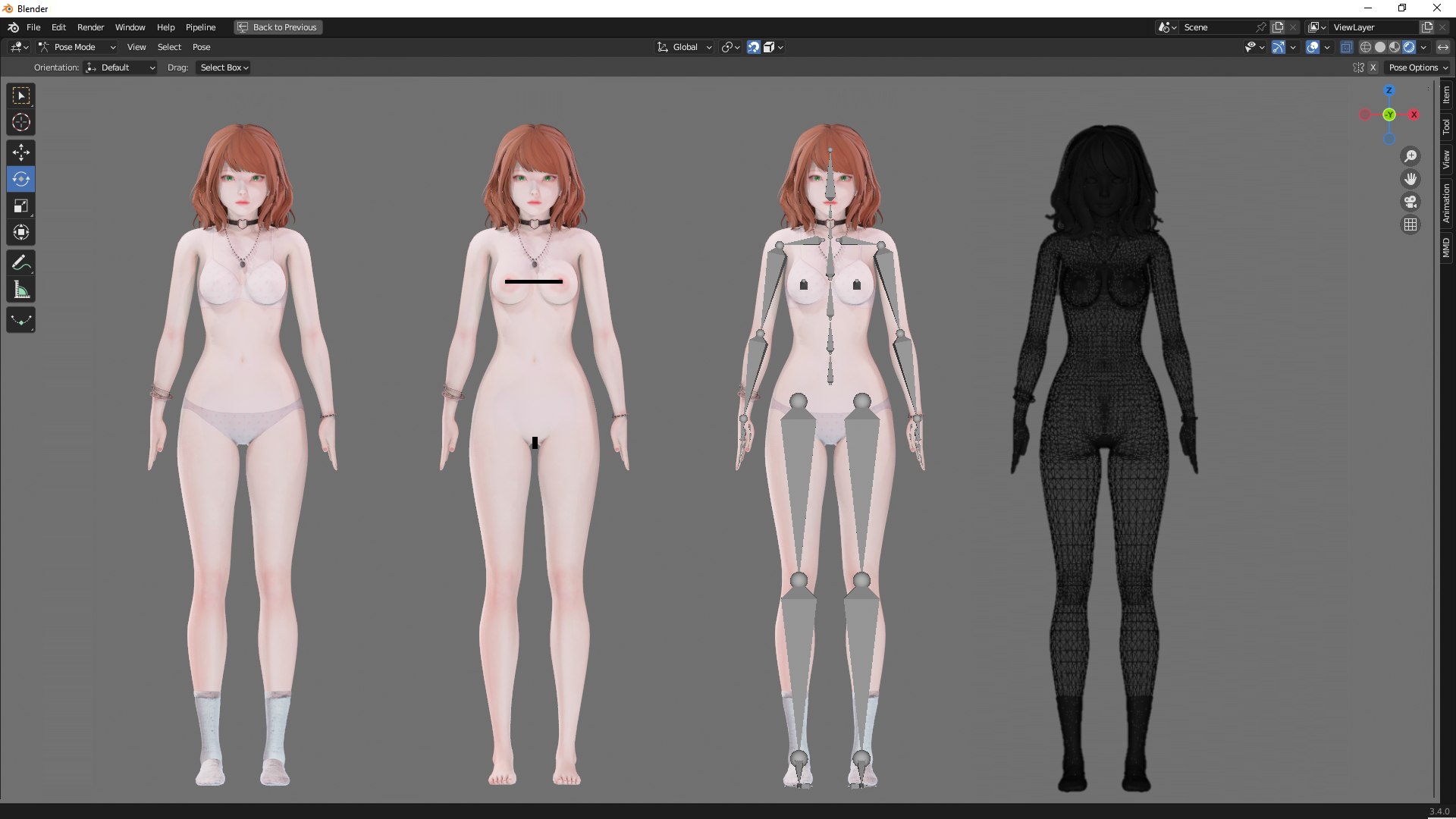Open Drag Select Box dropdown
The image size is (1456, 819).
(224, 67)
